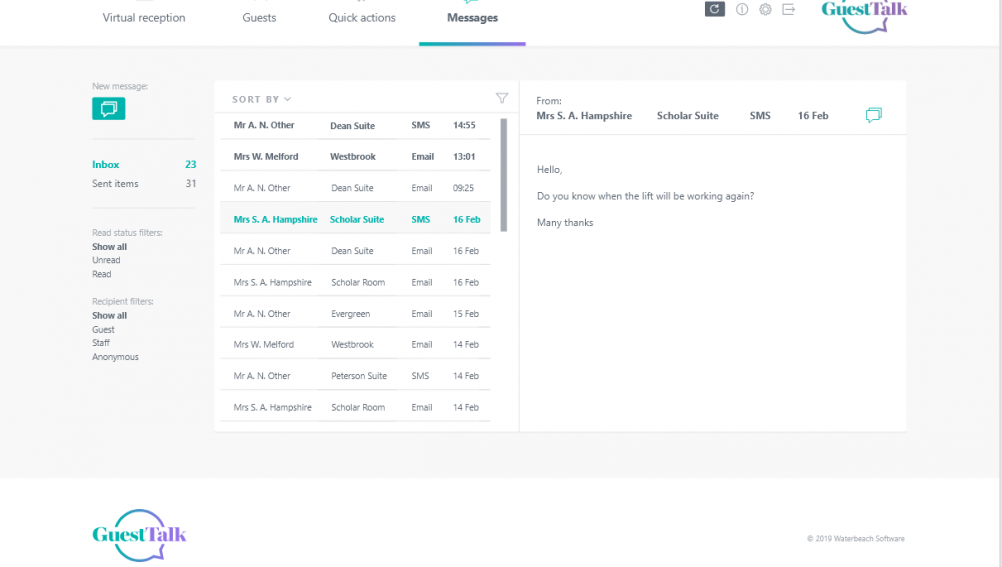Switch to the Guests tab
1002x567 pixels.
click(x=259, y=18)
